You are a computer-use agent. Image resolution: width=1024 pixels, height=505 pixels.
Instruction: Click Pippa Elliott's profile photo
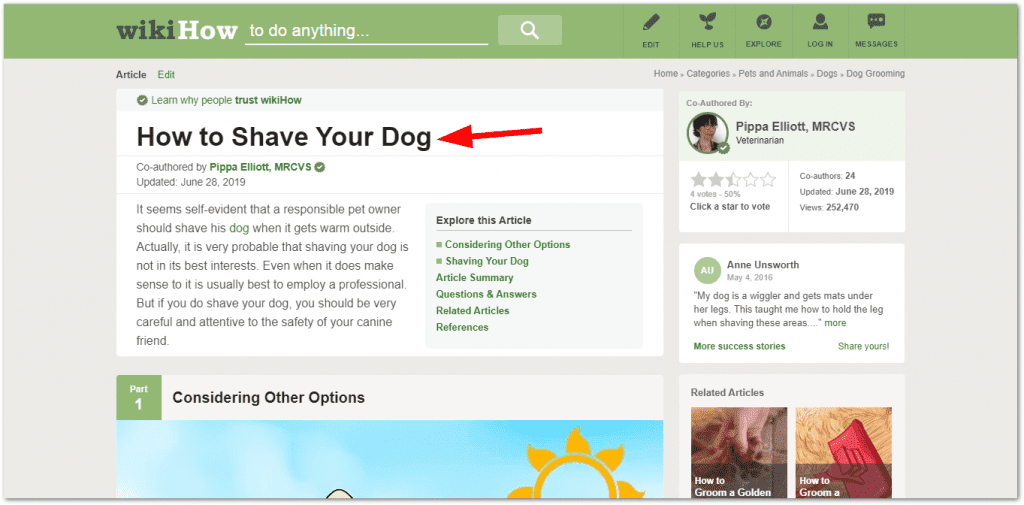707,133
